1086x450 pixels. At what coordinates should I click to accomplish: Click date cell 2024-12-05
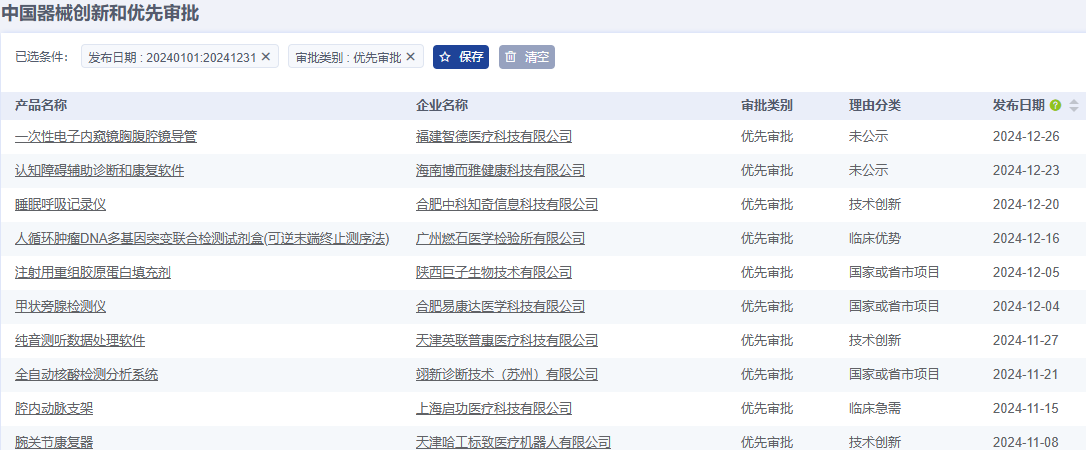pyautogui.click(x=1026, y=272)
